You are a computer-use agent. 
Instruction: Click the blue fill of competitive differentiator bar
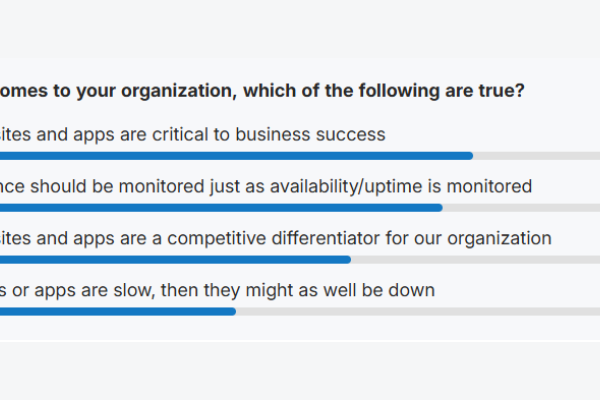tap(175, 260)
